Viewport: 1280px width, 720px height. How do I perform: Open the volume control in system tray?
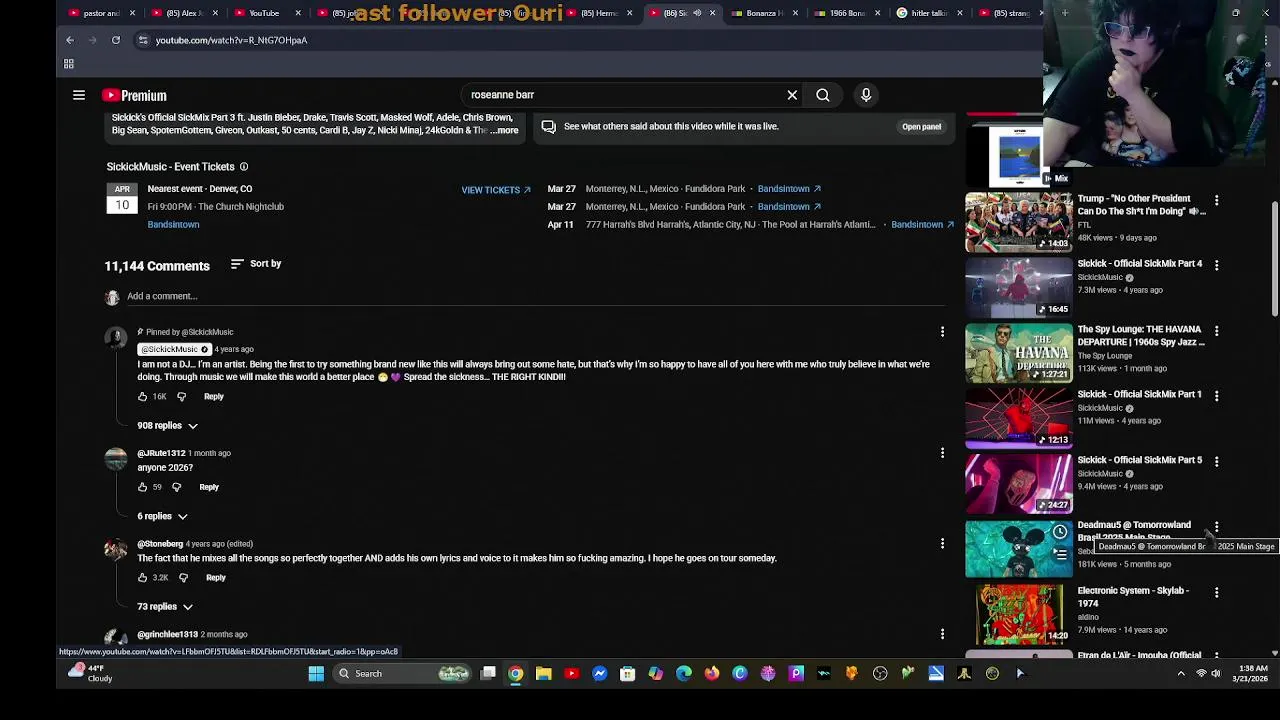pyautogui.click(x=1216, y=674)
